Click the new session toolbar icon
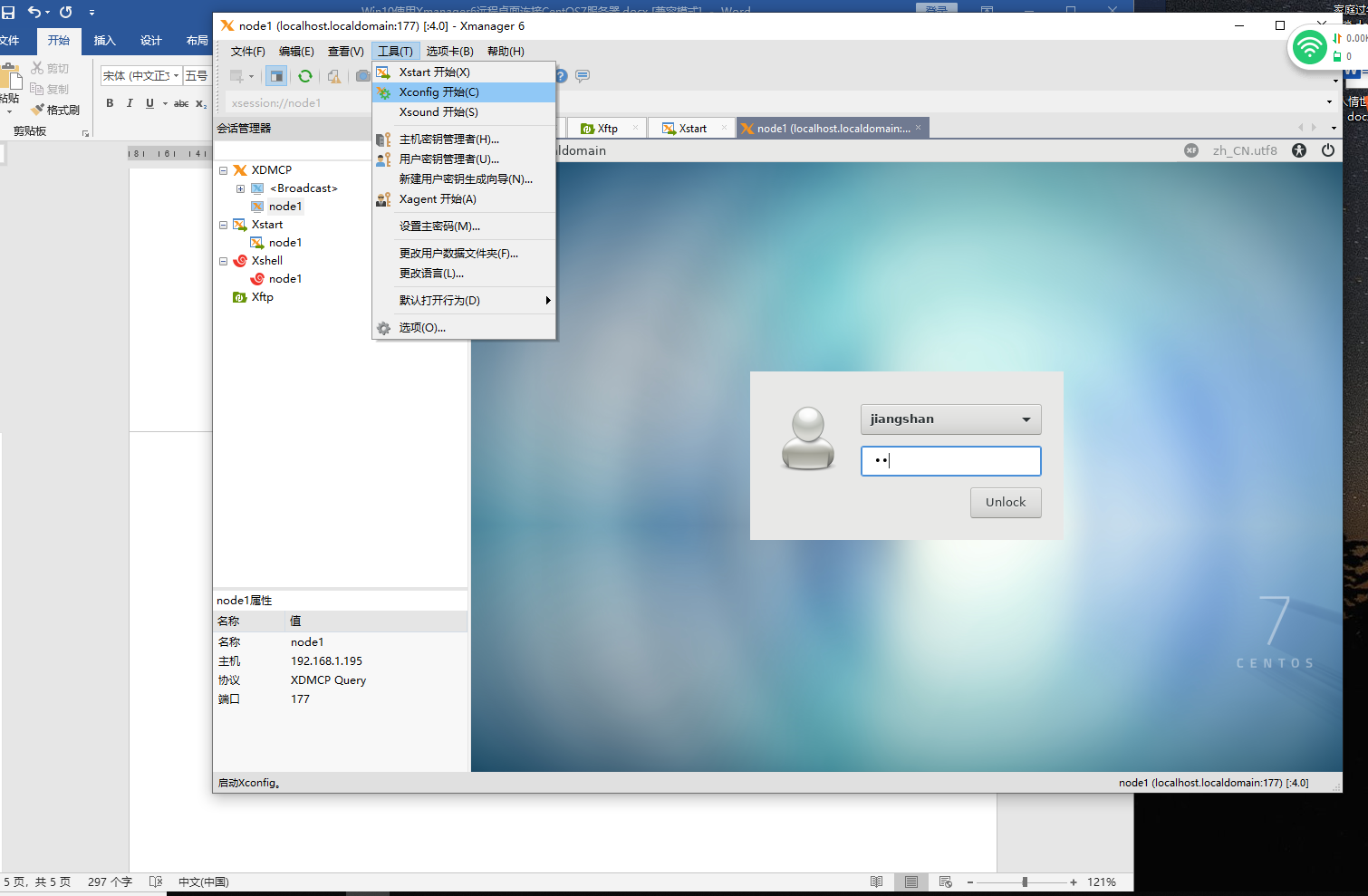 tap(236, 76)
